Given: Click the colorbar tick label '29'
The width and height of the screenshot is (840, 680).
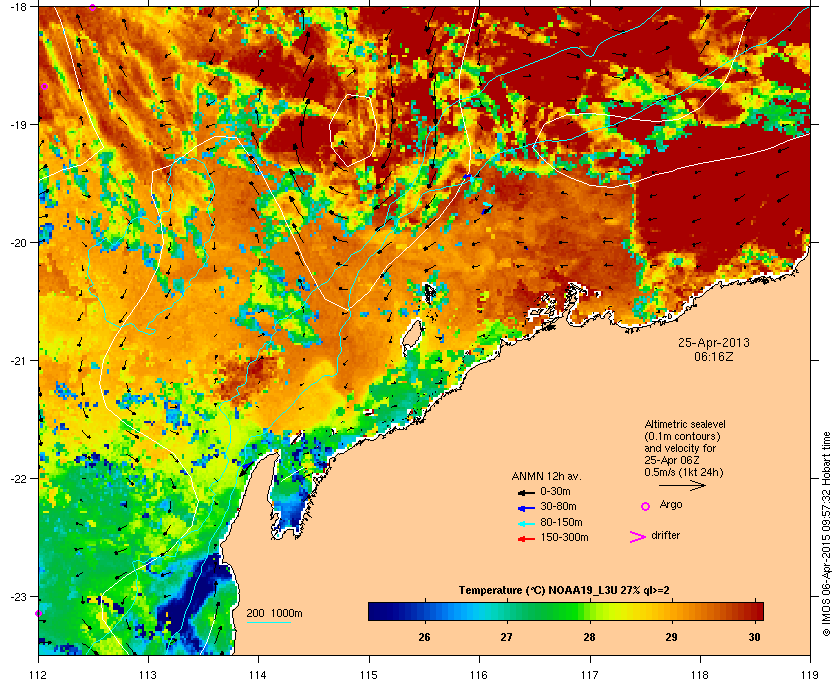Looking at the screenshot, I should 672,638.
